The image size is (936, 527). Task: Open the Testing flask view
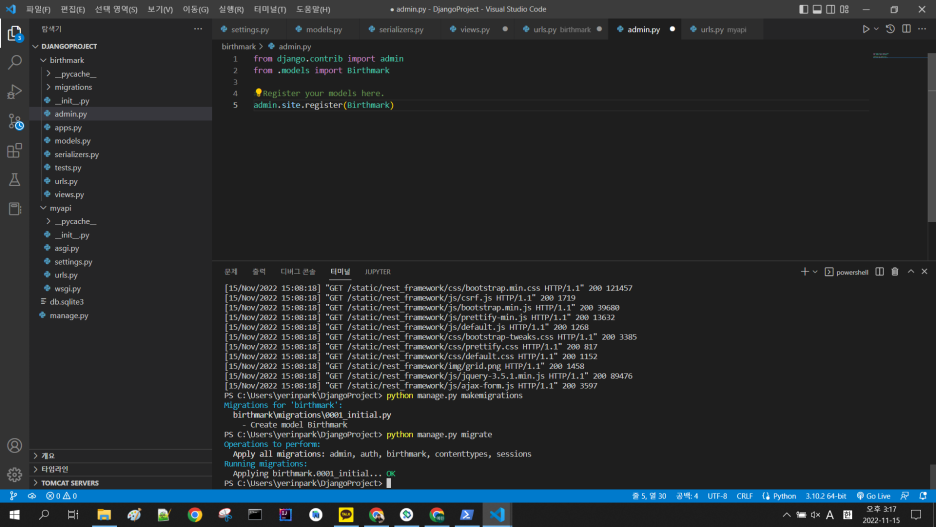click(x=14, y=180)
